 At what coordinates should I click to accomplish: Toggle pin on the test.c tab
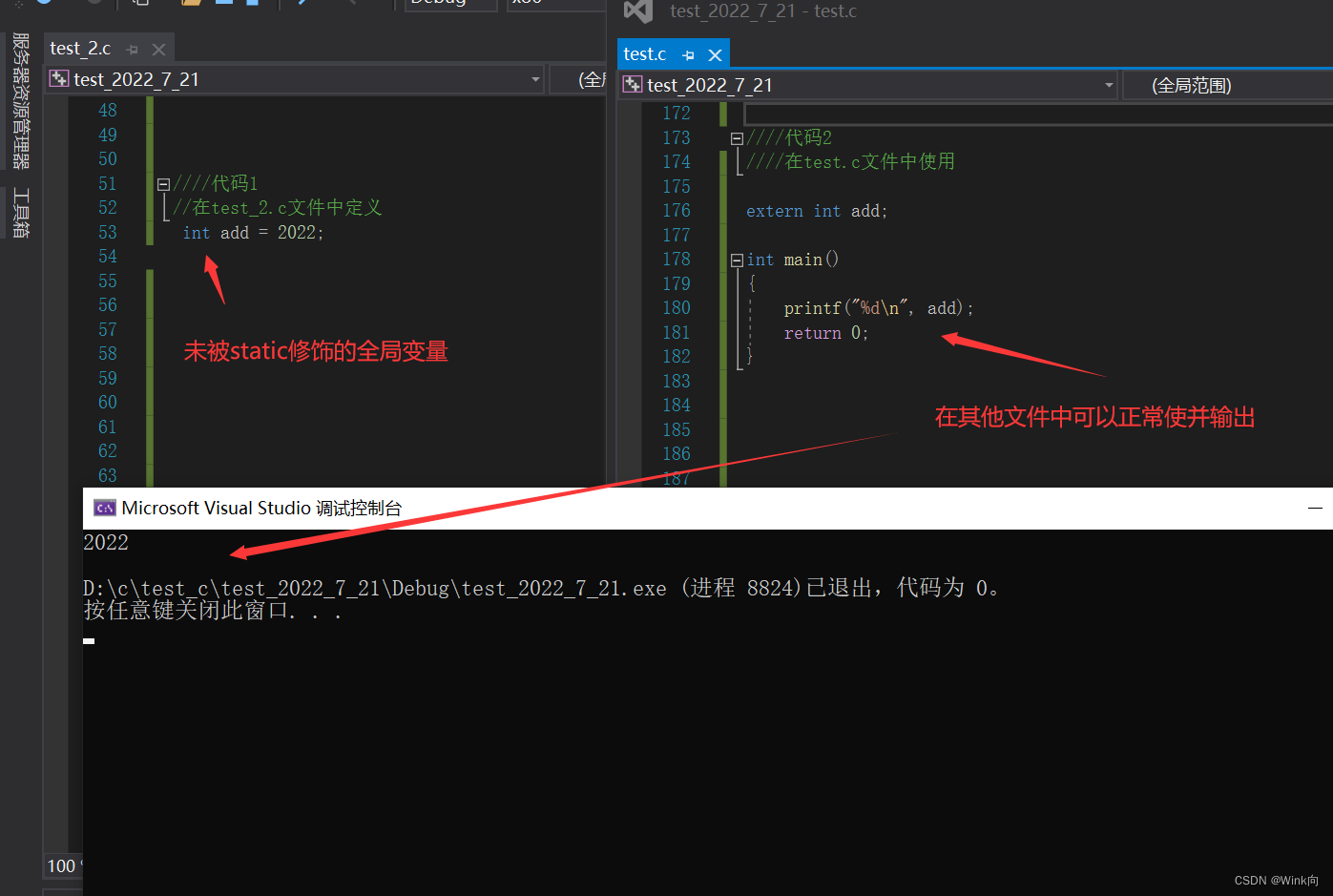[x=688, y=55]
